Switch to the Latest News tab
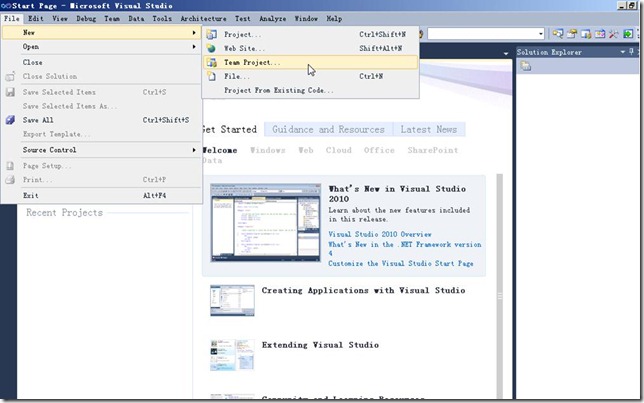 point(429,129)
